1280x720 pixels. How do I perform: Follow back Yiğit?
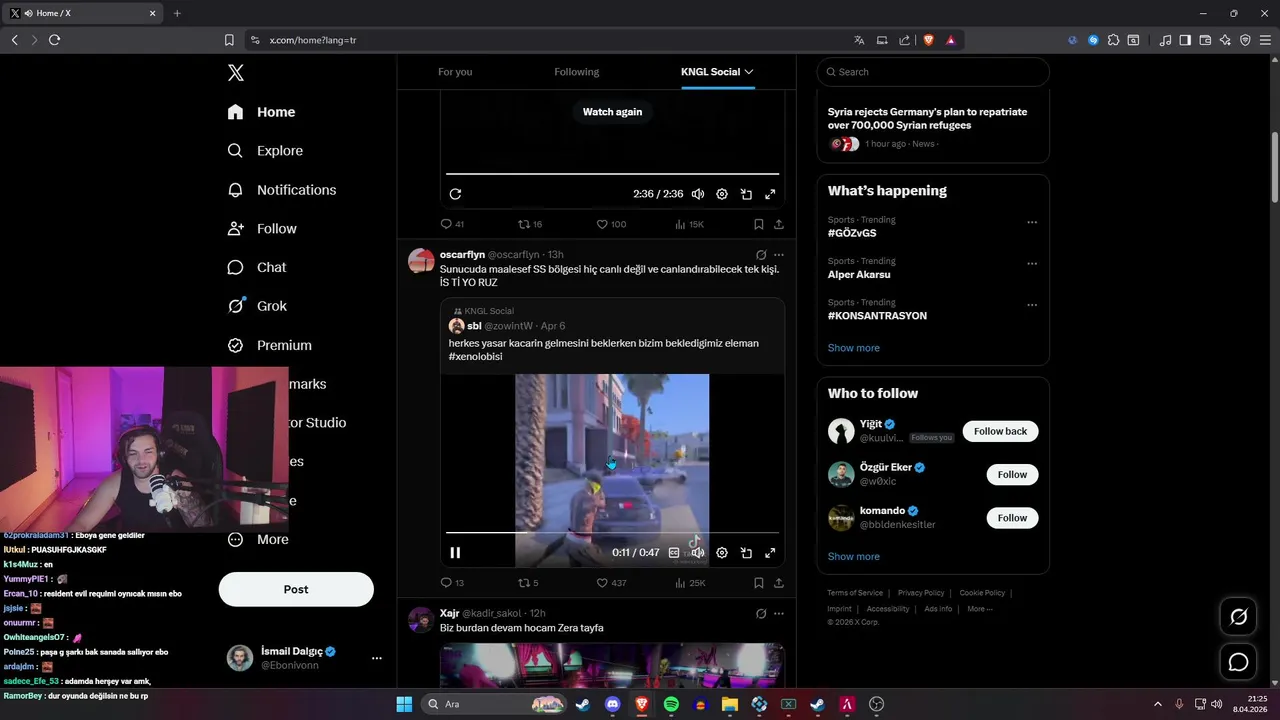click(x=1000, y=431)
